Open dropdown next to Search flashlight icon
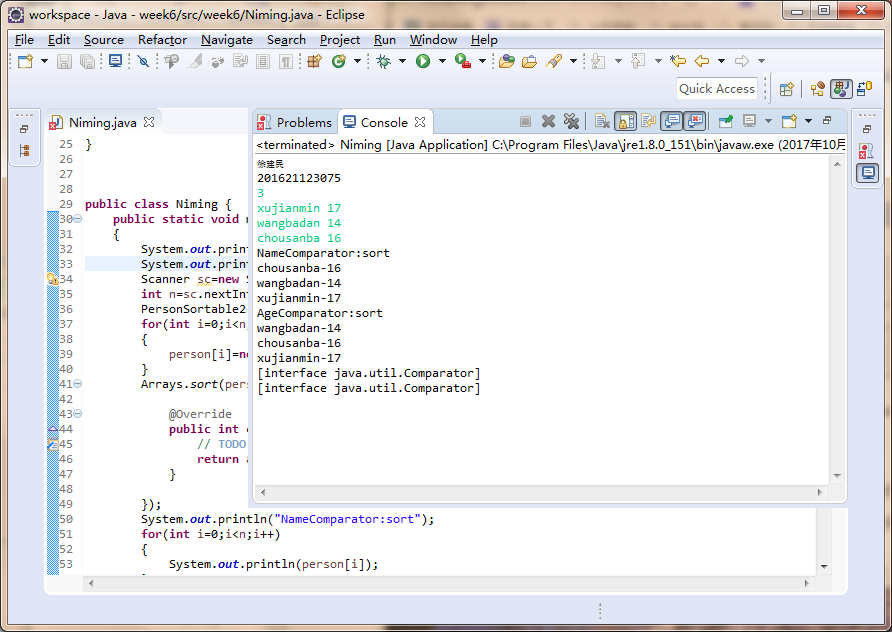Screen dimensions: 892x632 point(573,61)
